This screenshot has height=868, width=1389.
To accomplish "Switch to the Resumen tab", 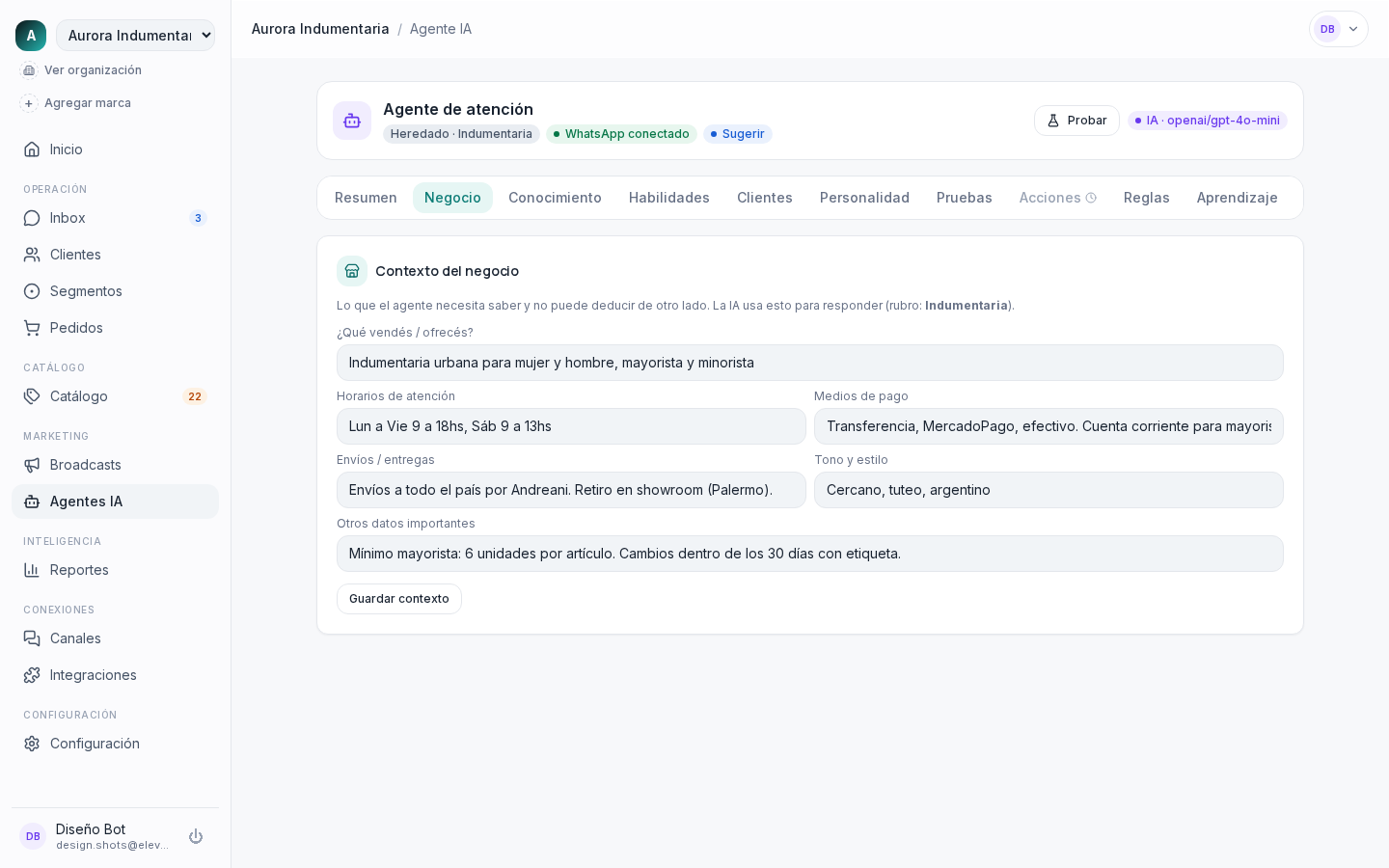I will (x=366, y=198).
